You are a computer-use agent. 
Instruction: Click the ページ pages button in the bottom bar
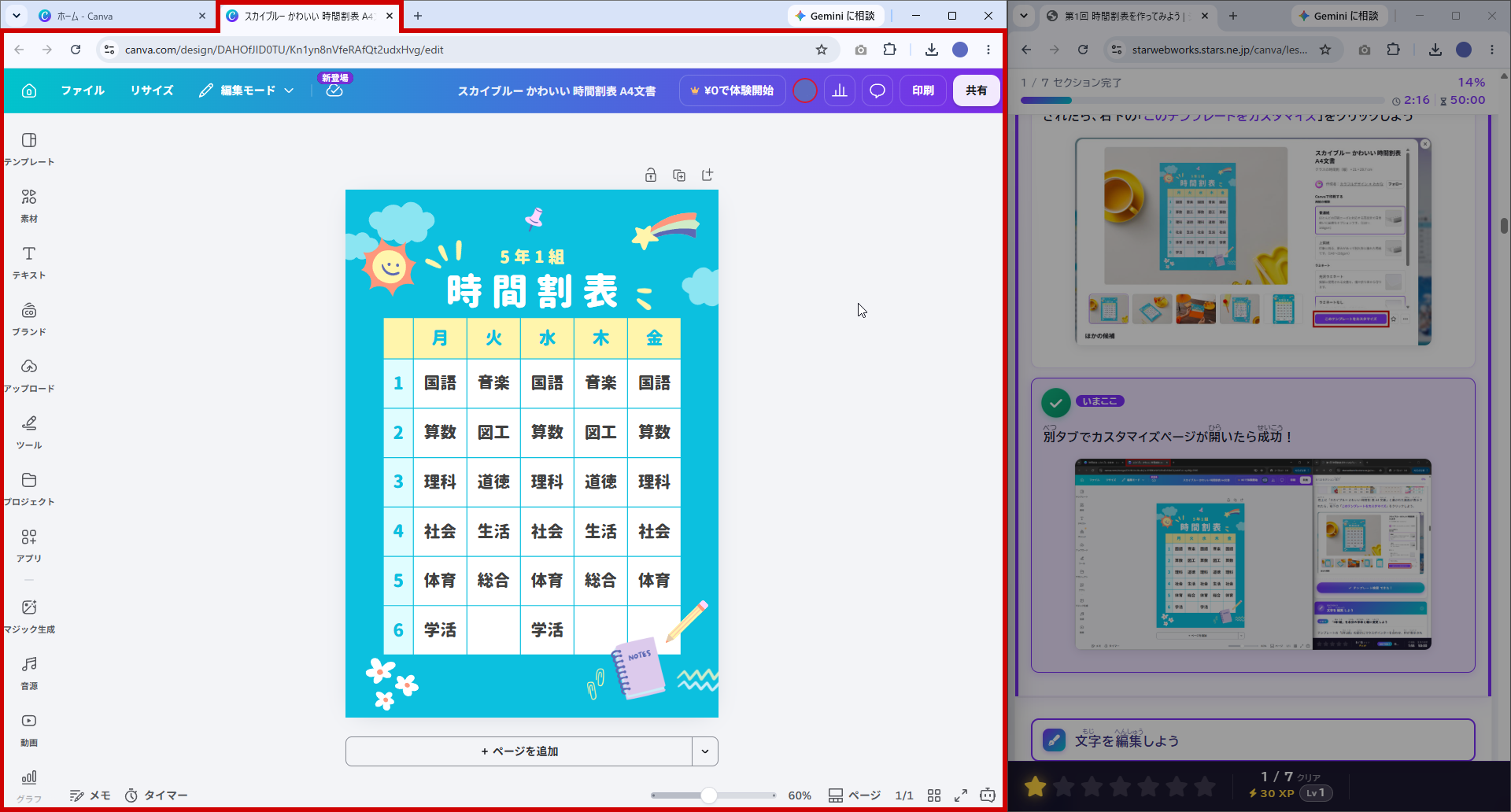click(855, 795)
